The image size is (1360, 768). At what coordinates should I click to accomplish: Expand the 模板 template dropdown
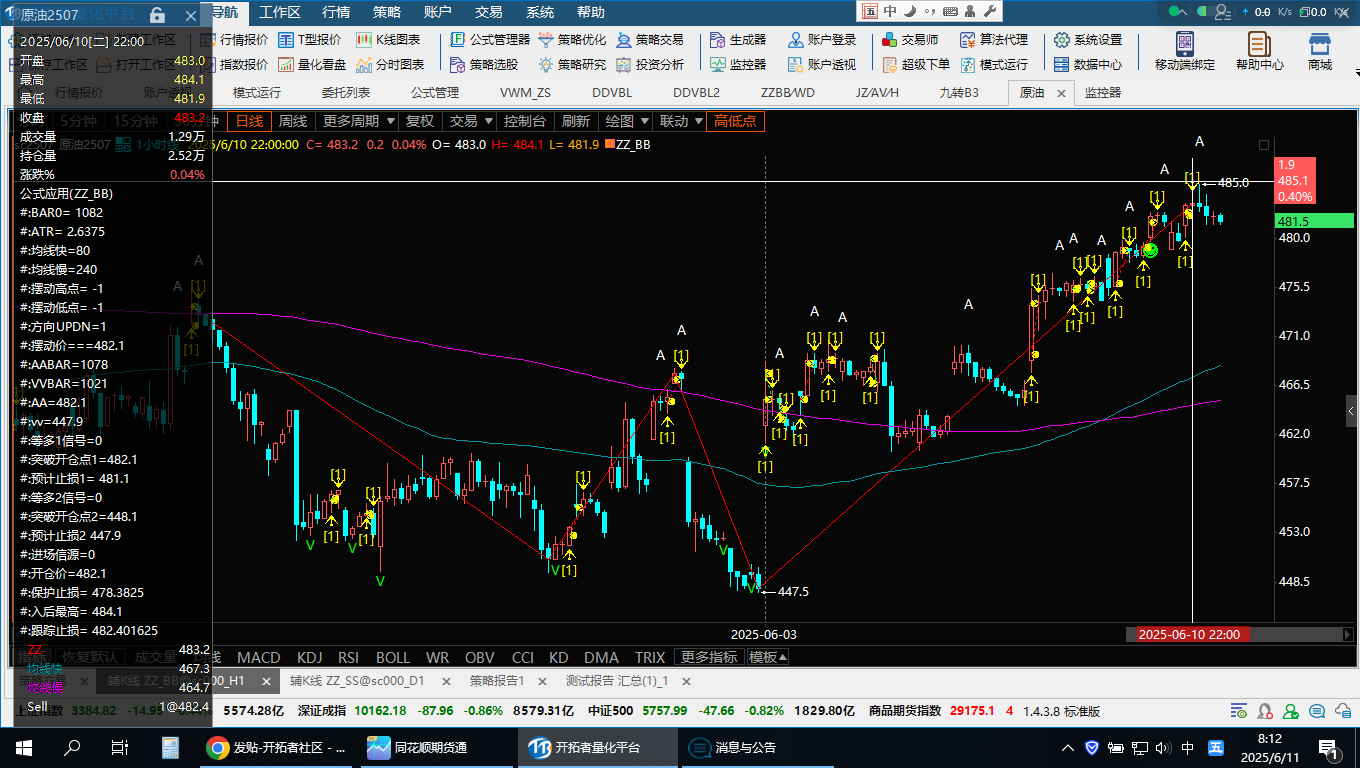[768, 657]
